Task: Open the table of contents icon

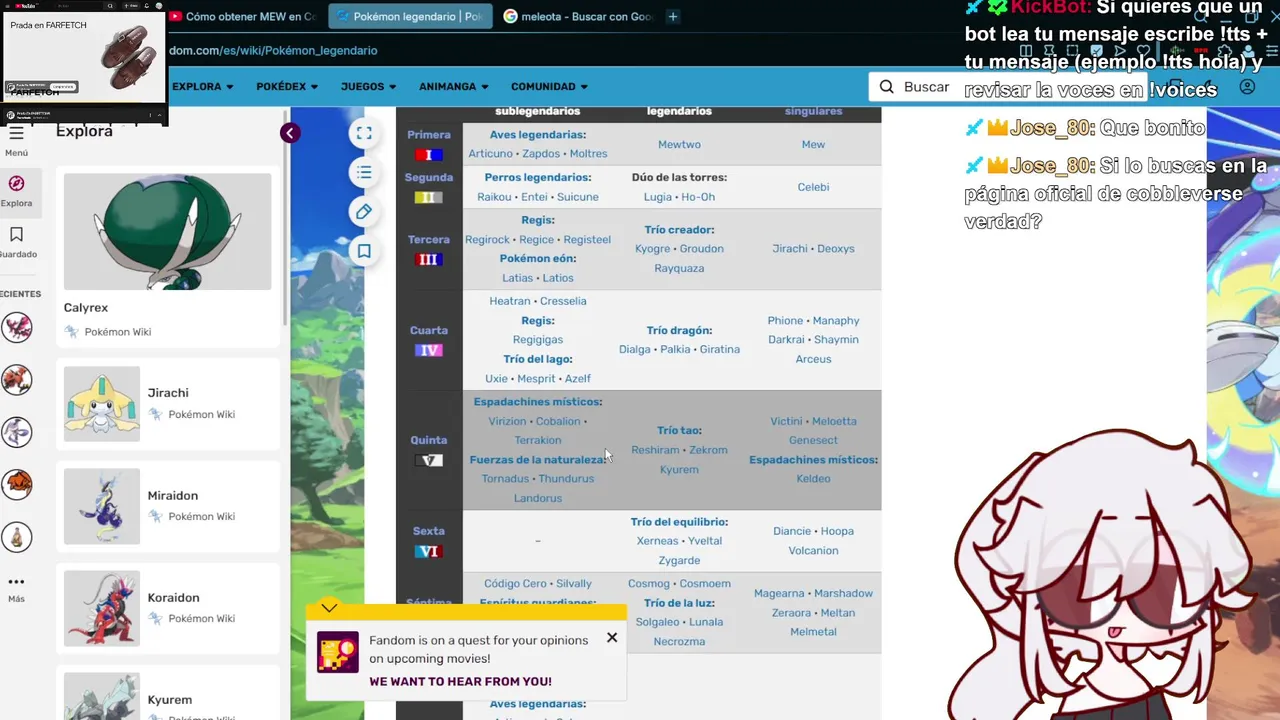Action: [364, 173]
